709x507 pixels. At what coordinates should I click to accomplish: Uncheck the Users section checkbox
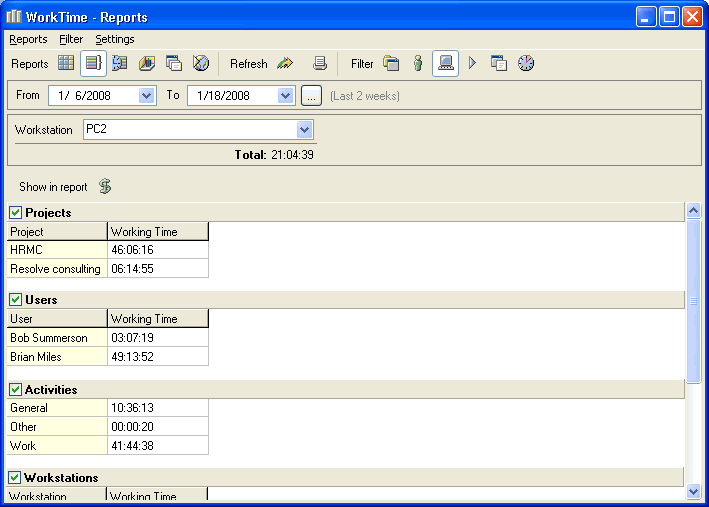[x=15, y=299]
